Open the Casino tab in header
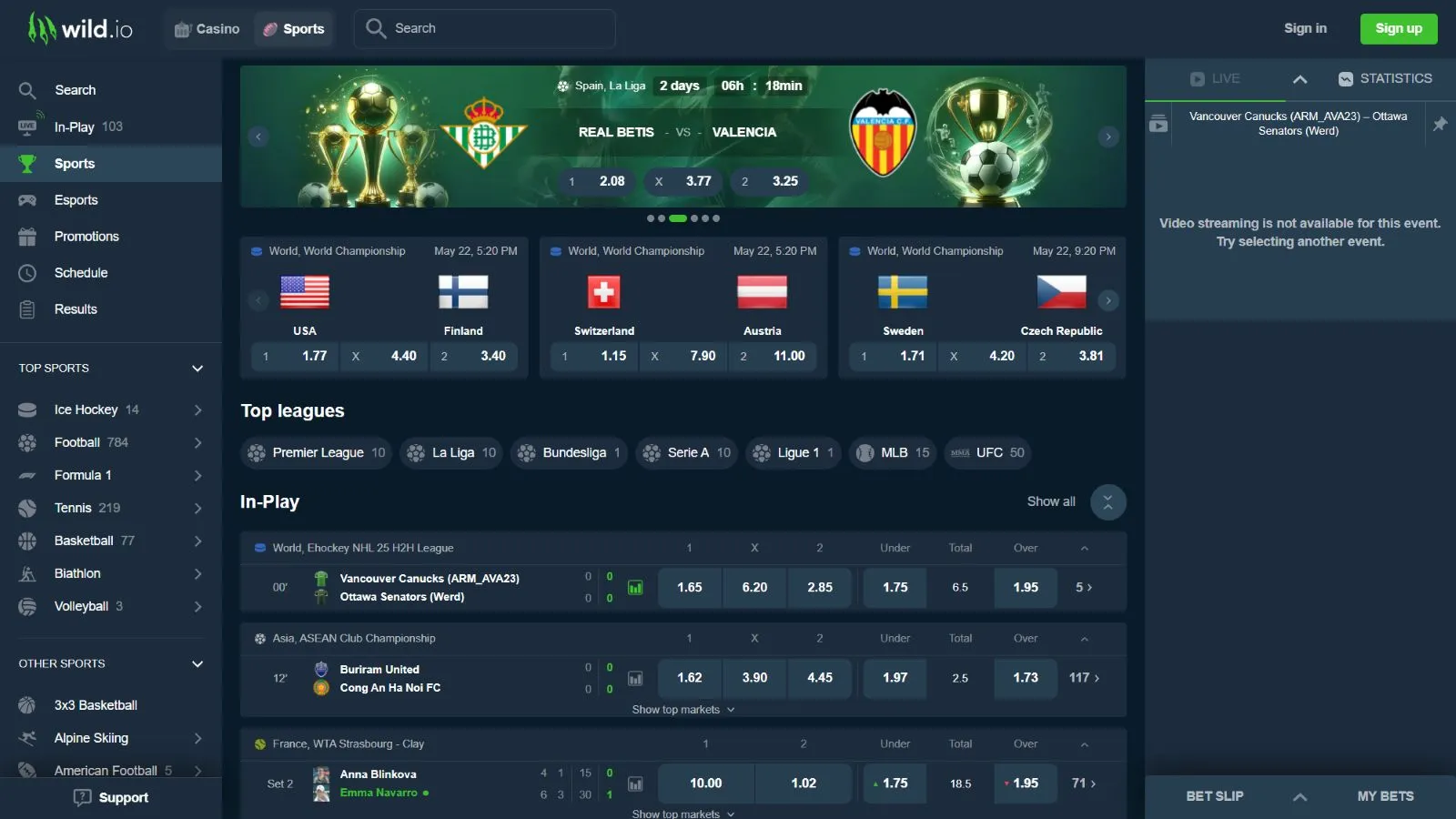The image size is (1456, 819). click(x=207, y=29)
